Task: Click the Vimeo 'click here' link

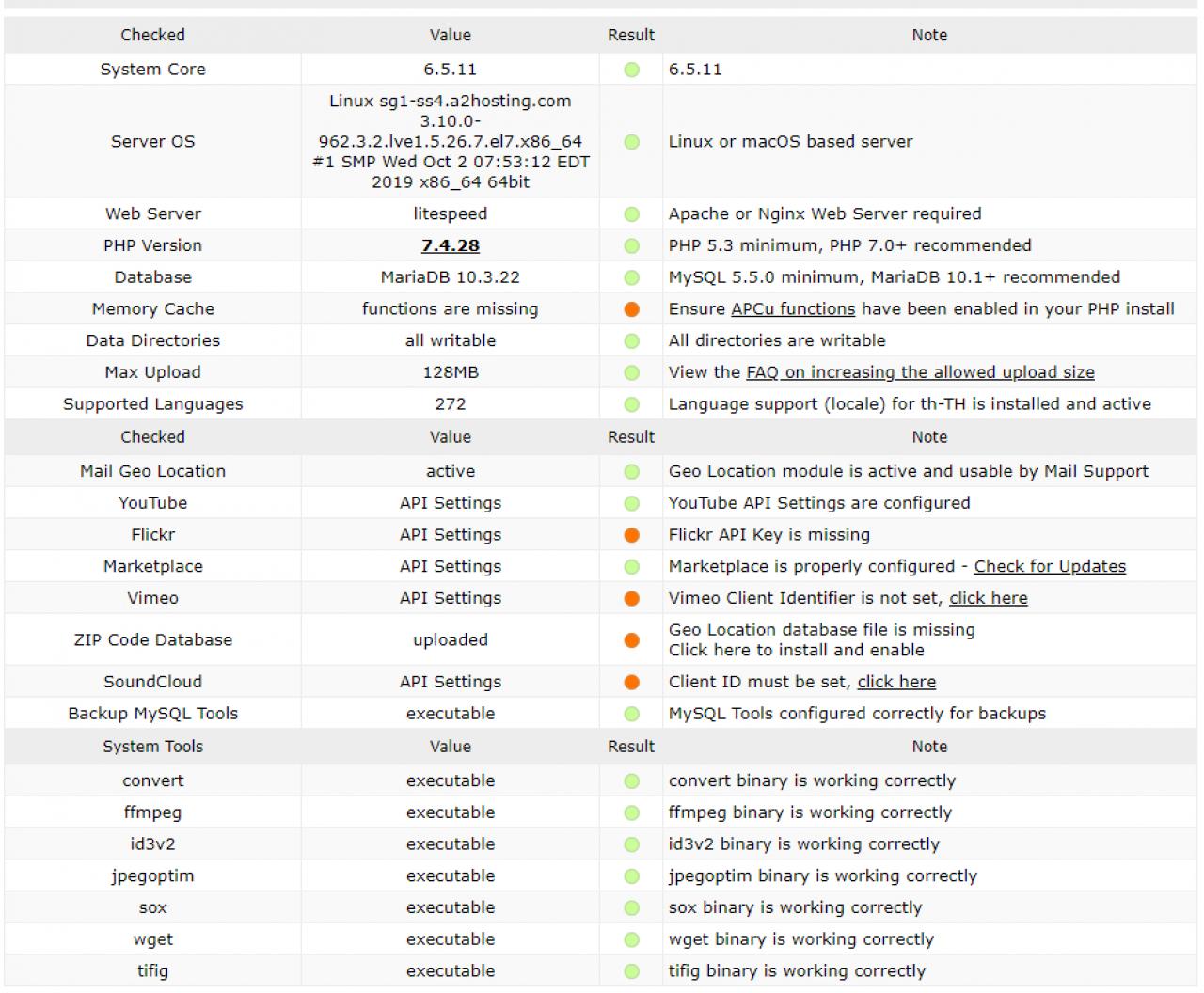Action: 988,598
